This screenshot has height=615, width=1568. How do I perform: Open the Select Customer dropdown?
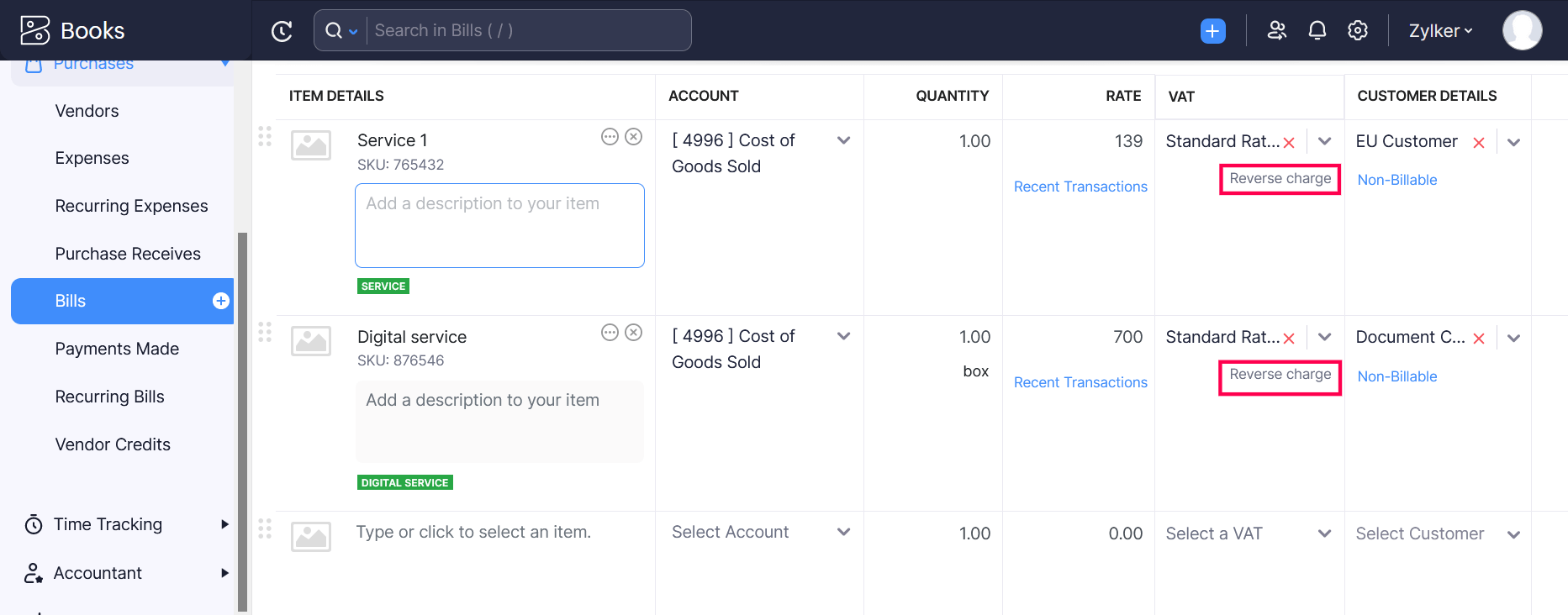(1513, 534)
